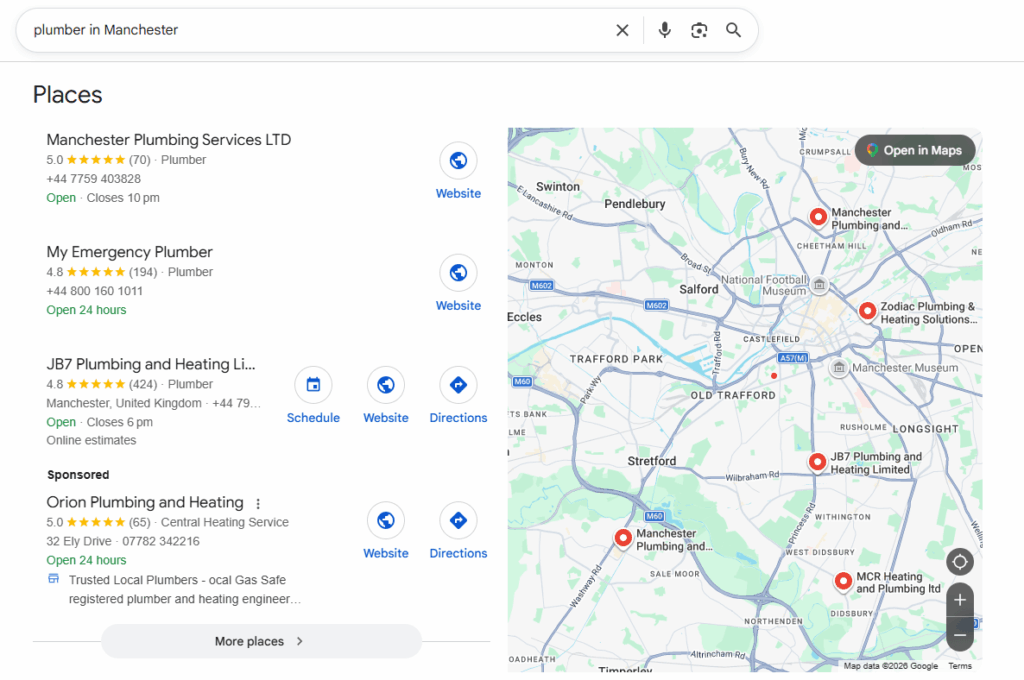Open JB7 Plumbing Schedule calendar icon
The height and width of the screenshot is (680, 1024).
pos(313,385)
